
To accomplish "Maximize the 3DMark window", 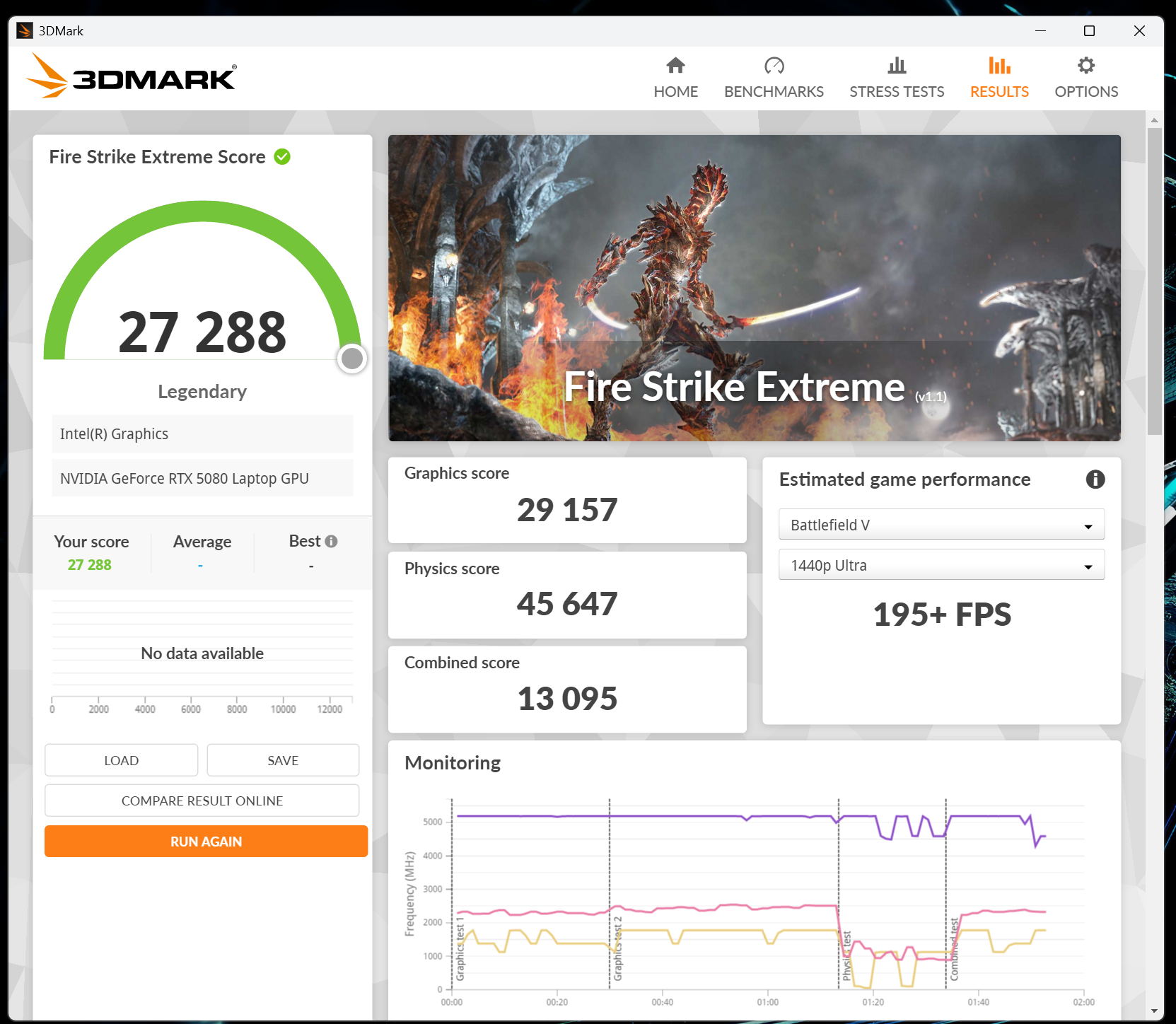I will coord(1089,30).
